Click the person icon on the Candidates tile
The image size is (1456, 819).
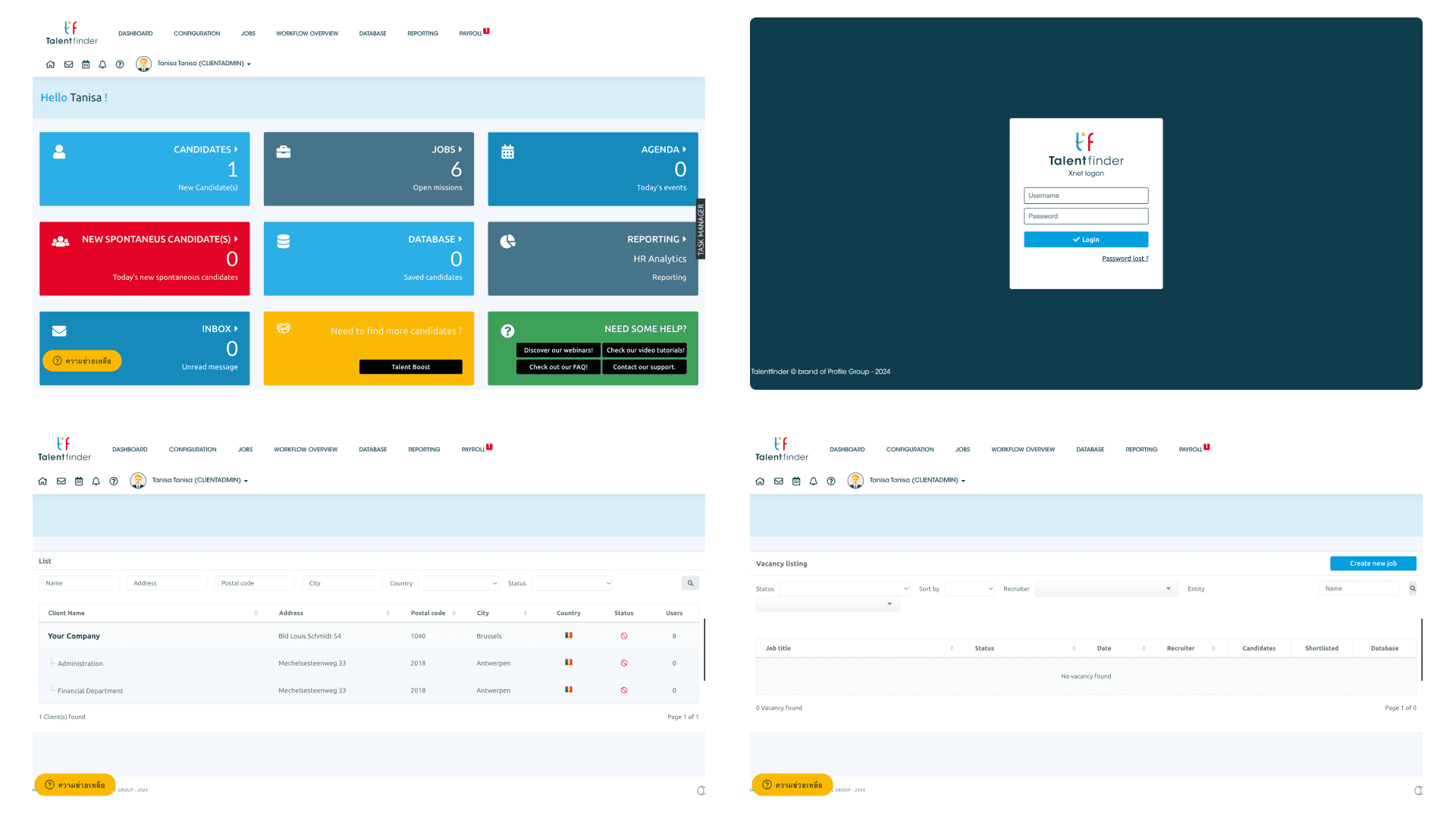pyautogui.click(x=59, y=152)
